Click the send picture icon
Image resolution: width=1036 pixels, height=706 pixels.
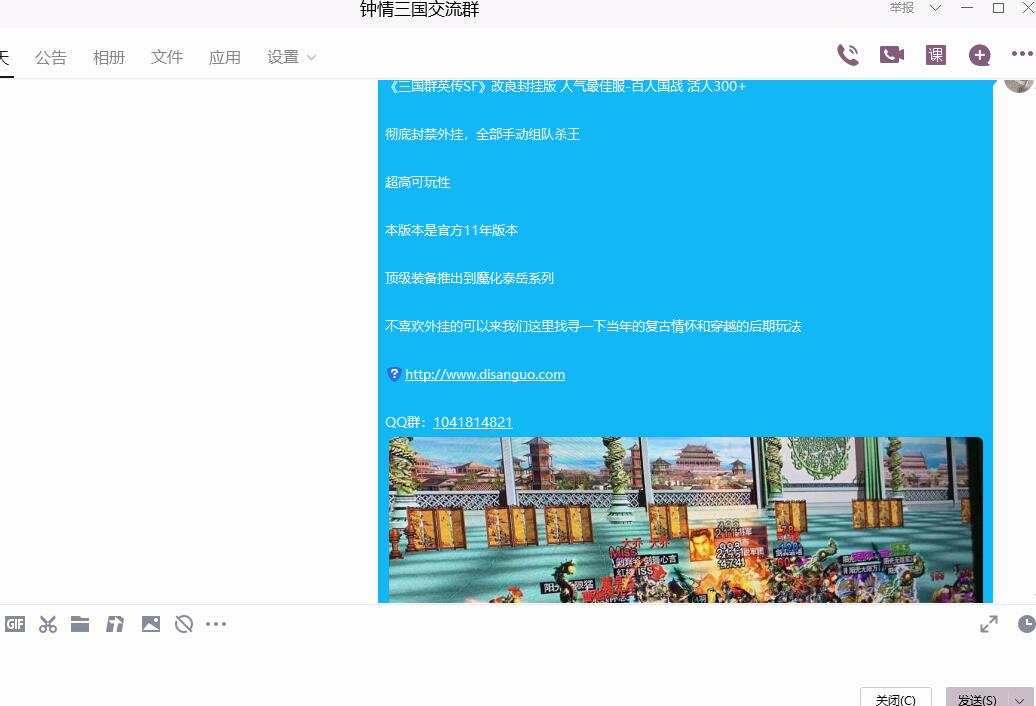click(151, 624)
